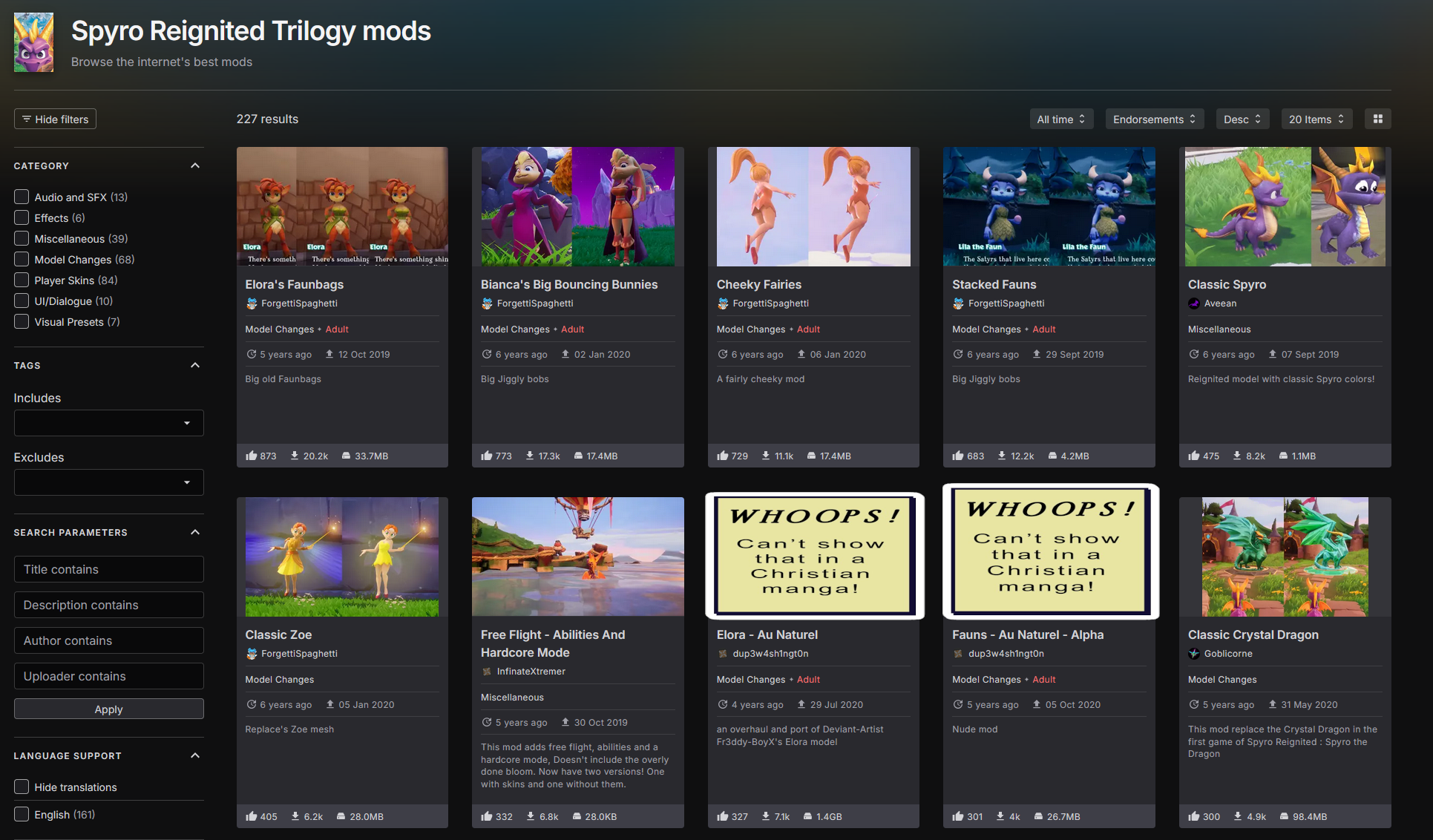Click Description contains input field
Screen dimensions: 1433x840
(108, 605)
